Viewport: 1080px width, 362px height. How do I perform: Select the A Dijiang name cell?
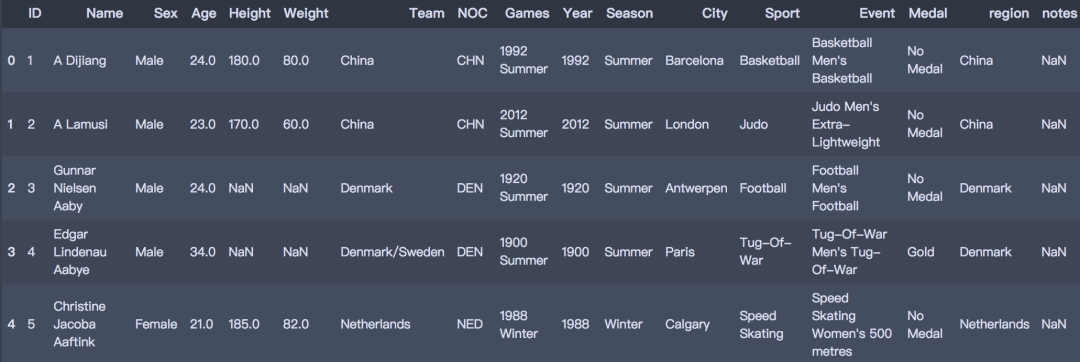(x=80, y=61)
